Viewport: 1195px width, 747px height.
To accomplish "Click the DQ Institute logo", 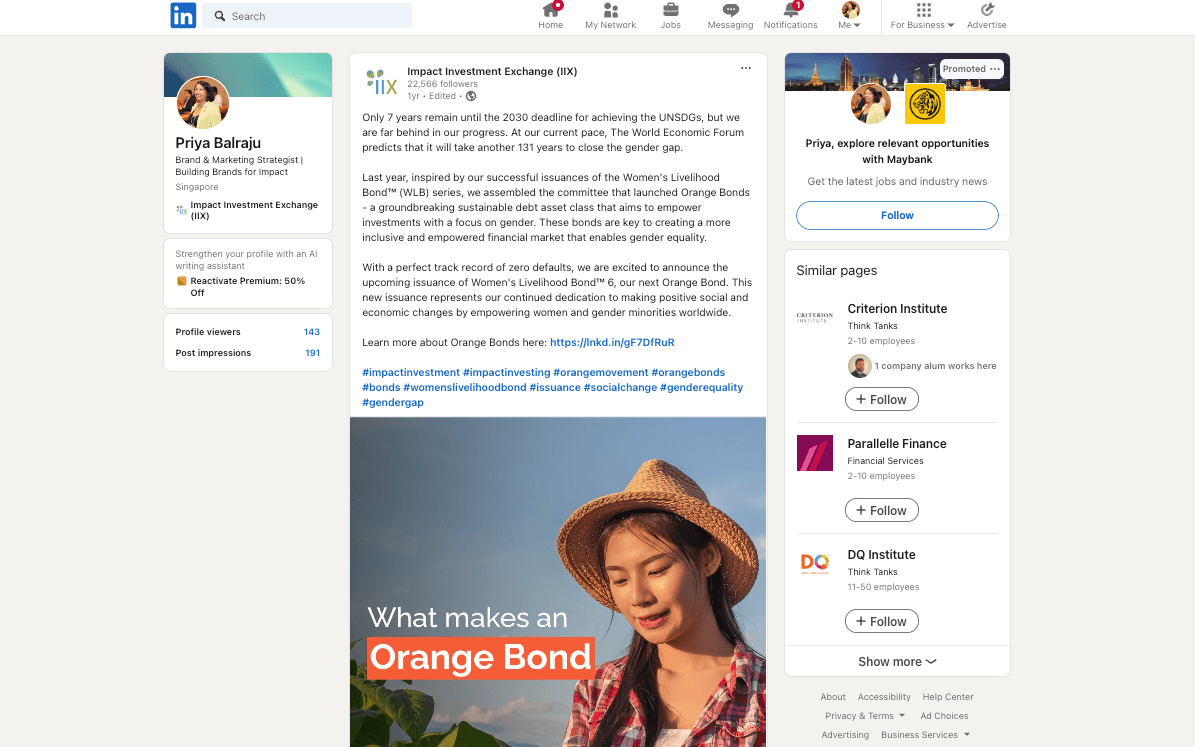I will pyautogui.click(x=815, y=564).
